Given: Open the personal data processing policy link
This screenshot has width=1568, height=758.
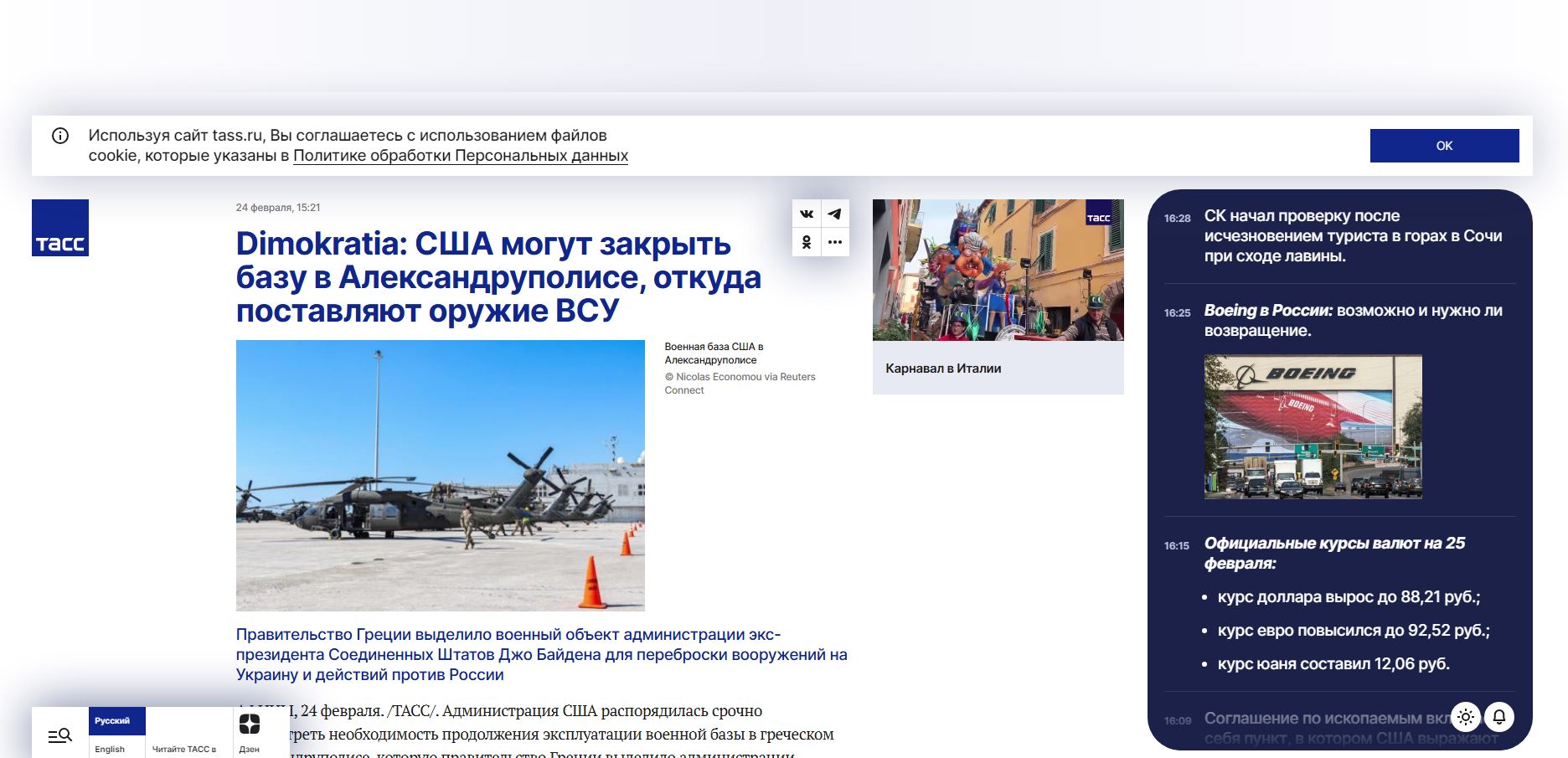Looking at the screenshot, I should click(461, 156).
